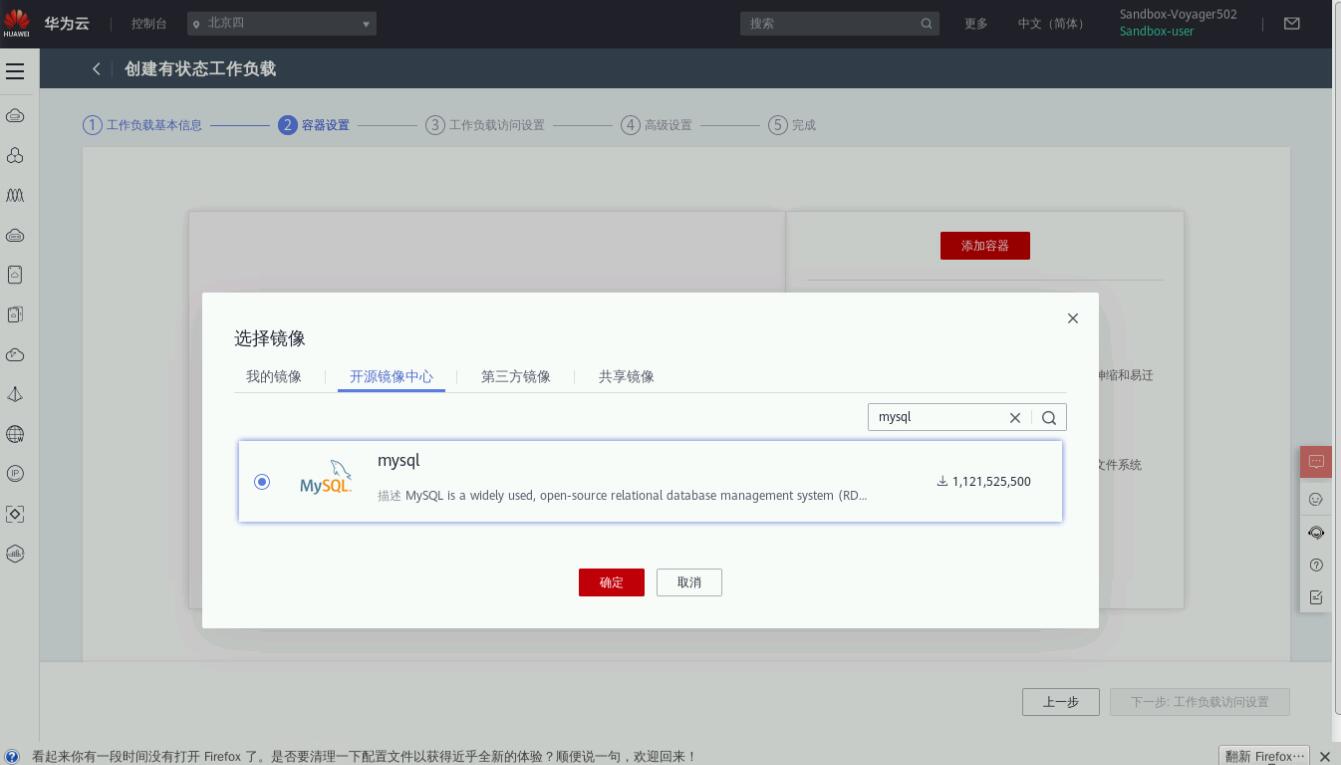Click the 添加容器 button
The height and width of the screenshot is (765, 1341).
pos(985,246)
